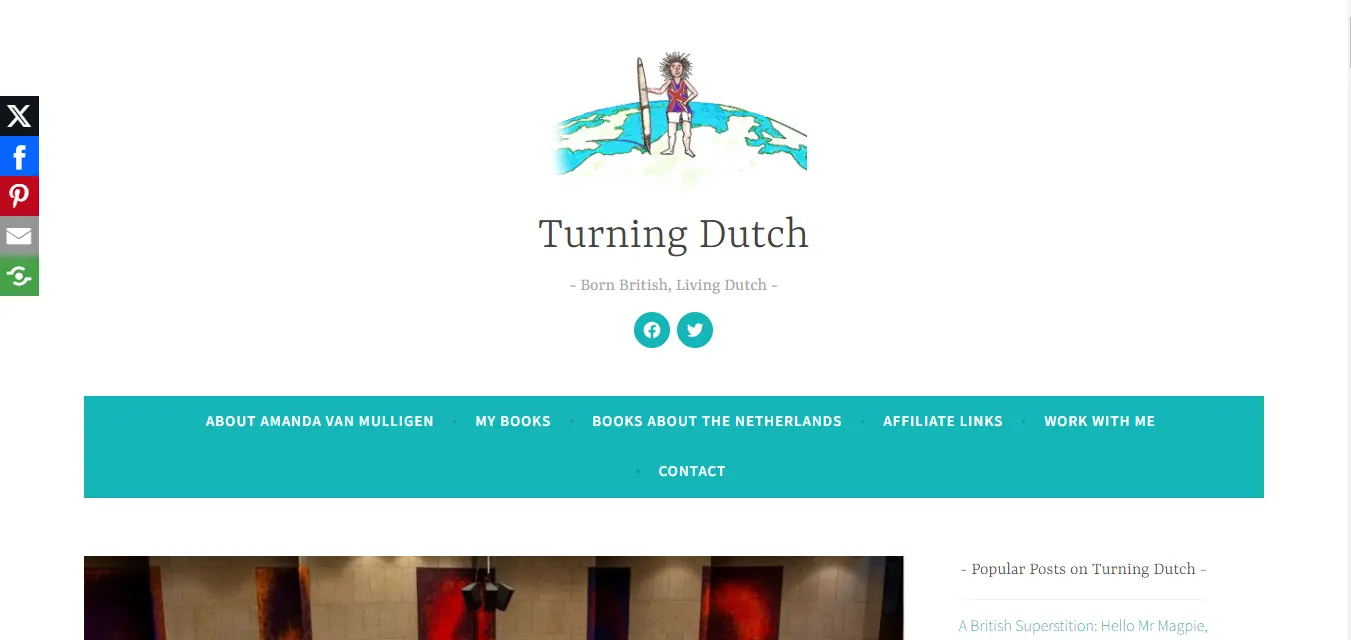Share the page on X from the sidebar
1351x640 pixels.
point(19,116)
